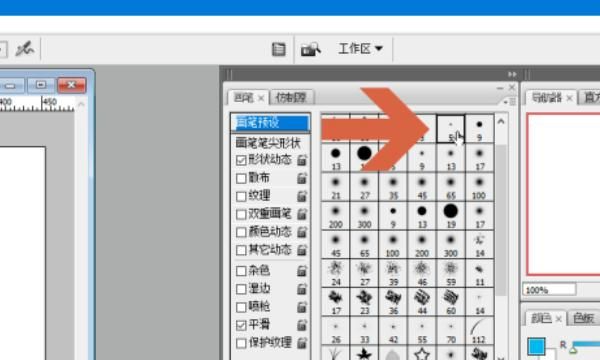The height and width of the screenshot is (360, 600).
Task: Select the size 5 brush preset
Action: coord(451,129)
